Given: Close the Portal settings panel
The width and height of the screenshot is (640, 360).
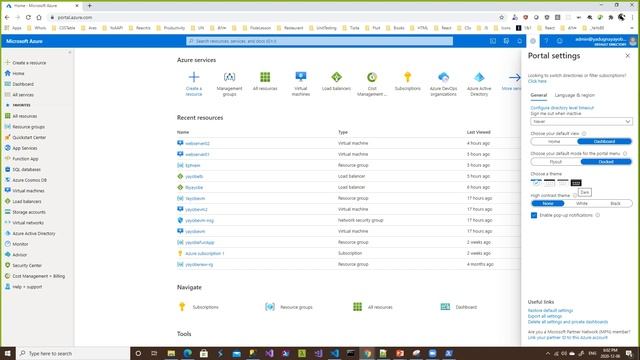Looking at the screenshot, I should 628,56.
